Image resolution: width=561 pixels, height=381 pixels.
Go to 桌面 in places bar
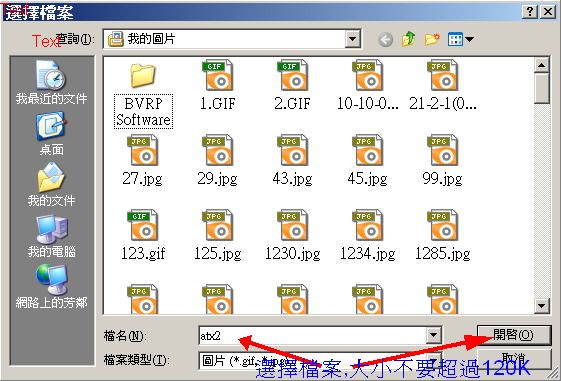click(x=51, y=134)
